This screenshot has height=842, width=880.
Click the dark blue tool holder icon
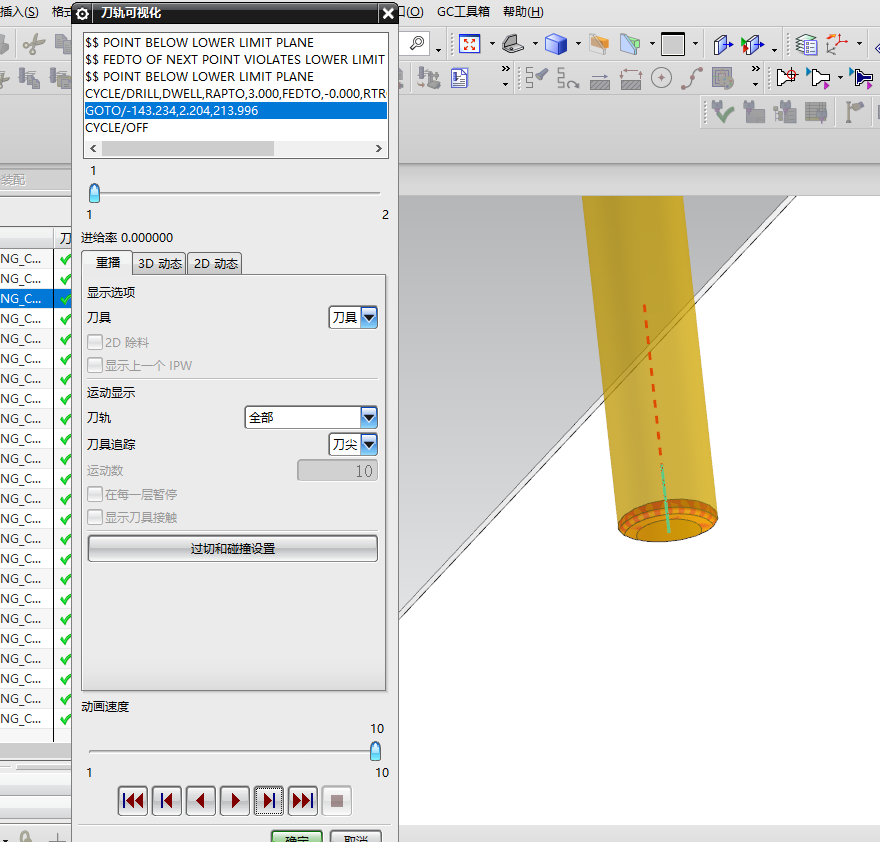(x=861, y=78)
